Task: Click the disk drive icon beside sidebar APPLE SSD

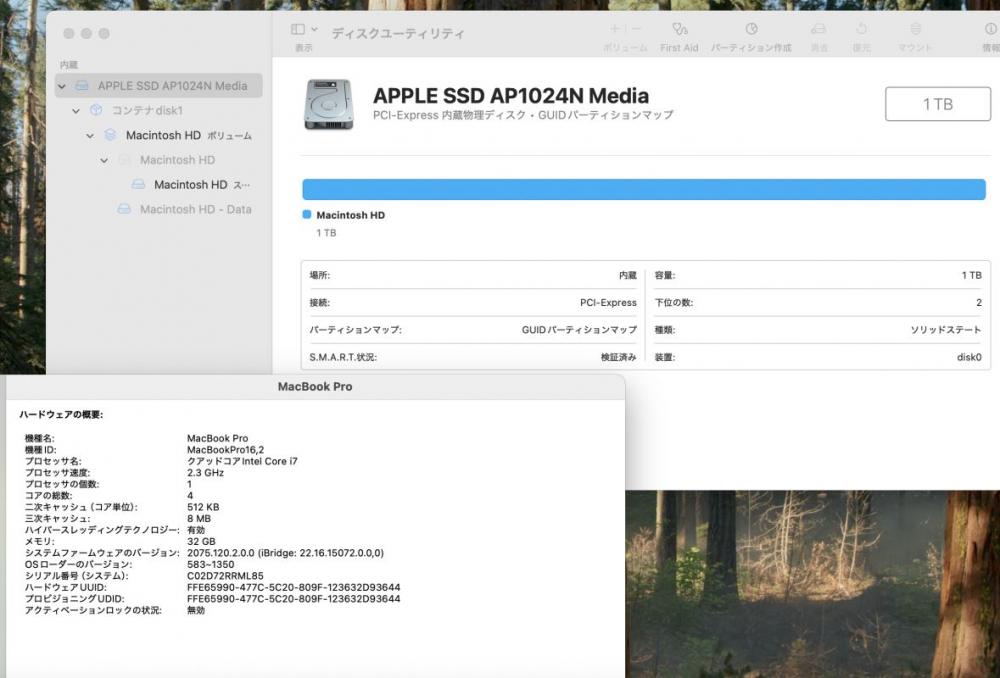Action: 82,85
